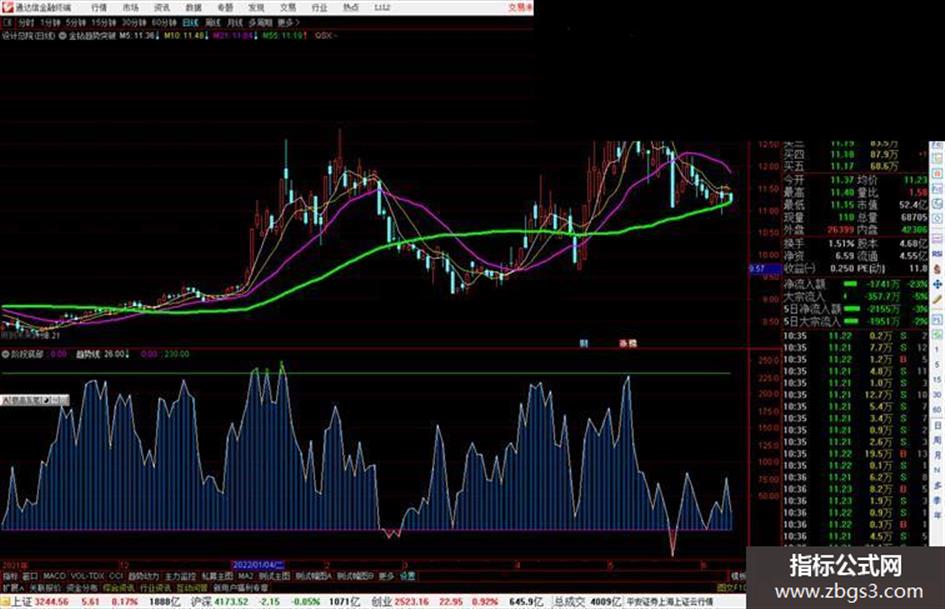Viewport: 945px width, 609px height.
Task: Select the 私募主图 indicator tab
Action: 217,576
